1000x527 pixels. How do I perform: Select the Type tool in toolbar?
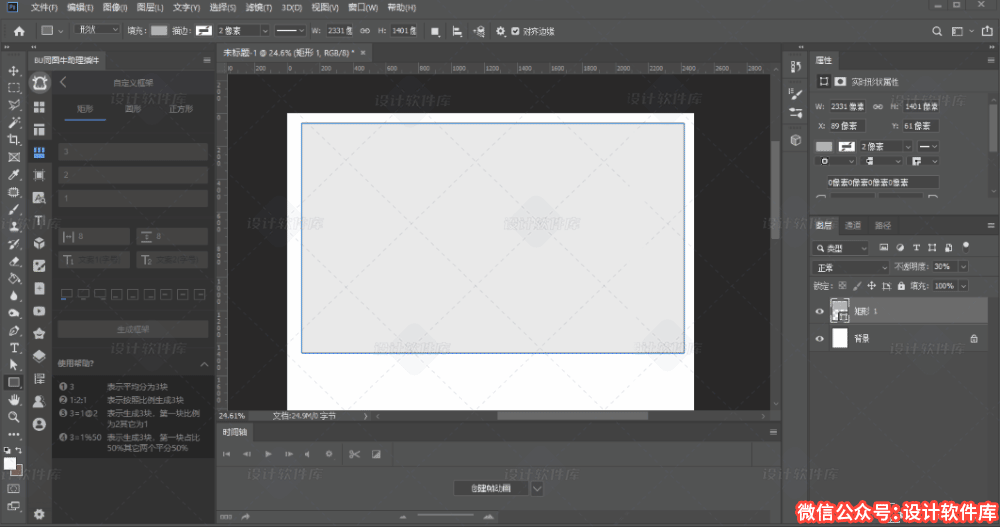click(14, 348)
